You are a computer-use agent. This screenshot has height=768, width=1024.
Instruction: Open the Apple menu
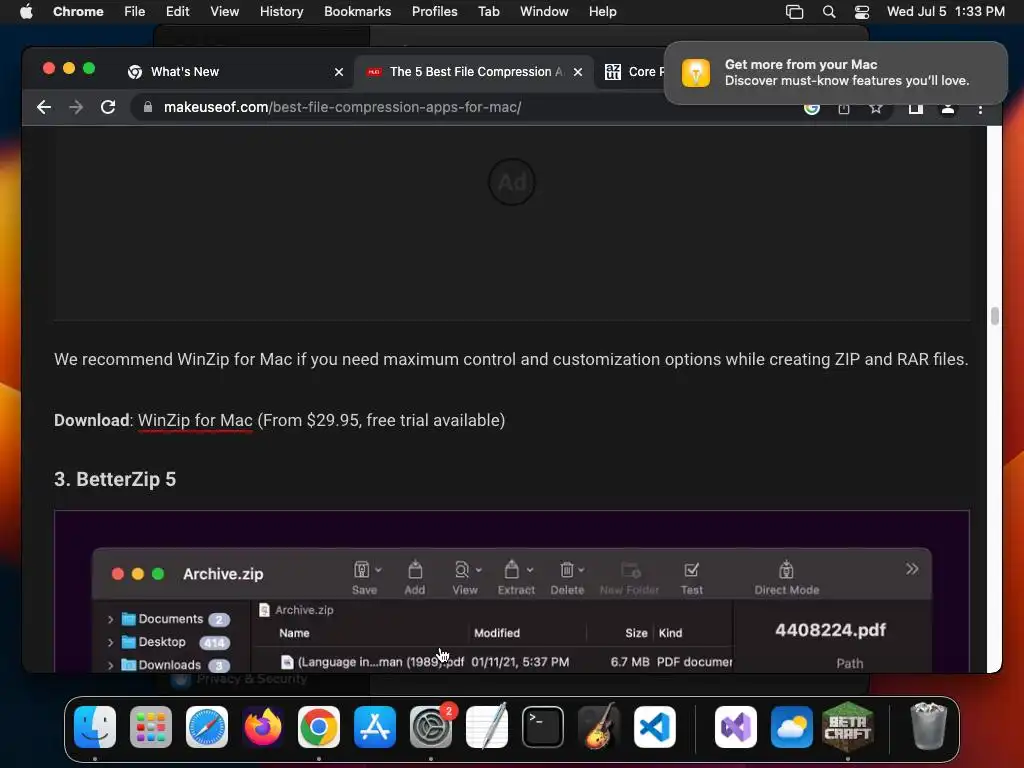pyautogui.click(x=26, y=12)
